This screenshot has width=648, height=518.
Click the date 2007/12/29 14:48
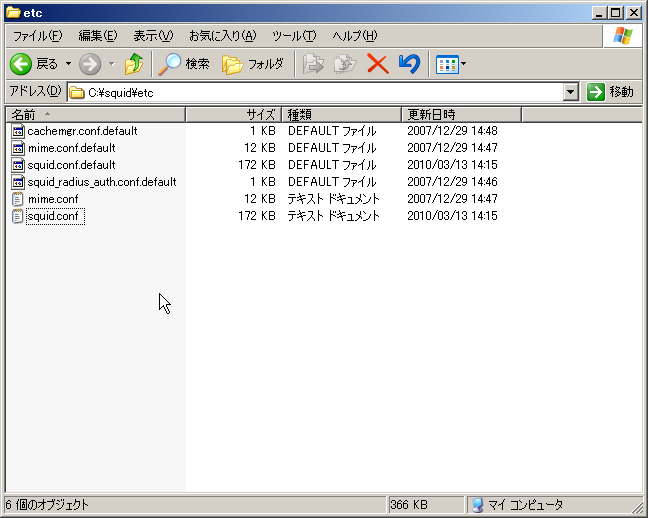coord(452,131)
